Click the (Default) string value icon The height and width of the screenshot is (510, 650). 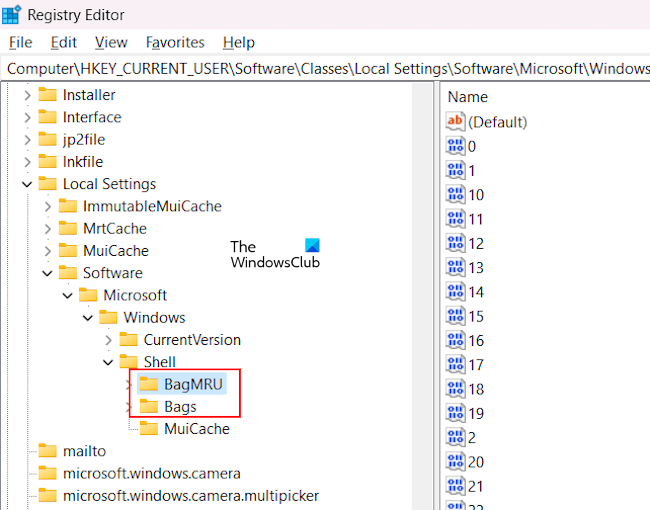pyautogui.click(x=455, y=121)
